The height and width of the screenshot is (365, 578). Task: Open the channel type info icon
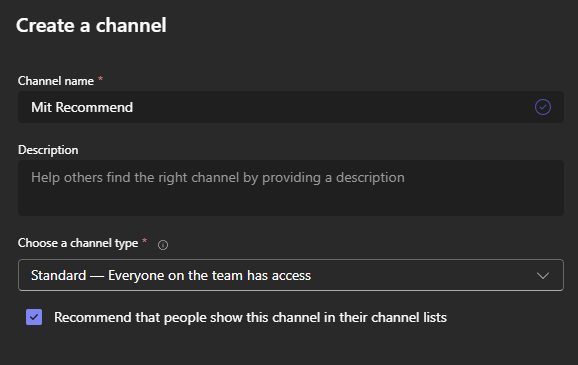pos(163,245)
